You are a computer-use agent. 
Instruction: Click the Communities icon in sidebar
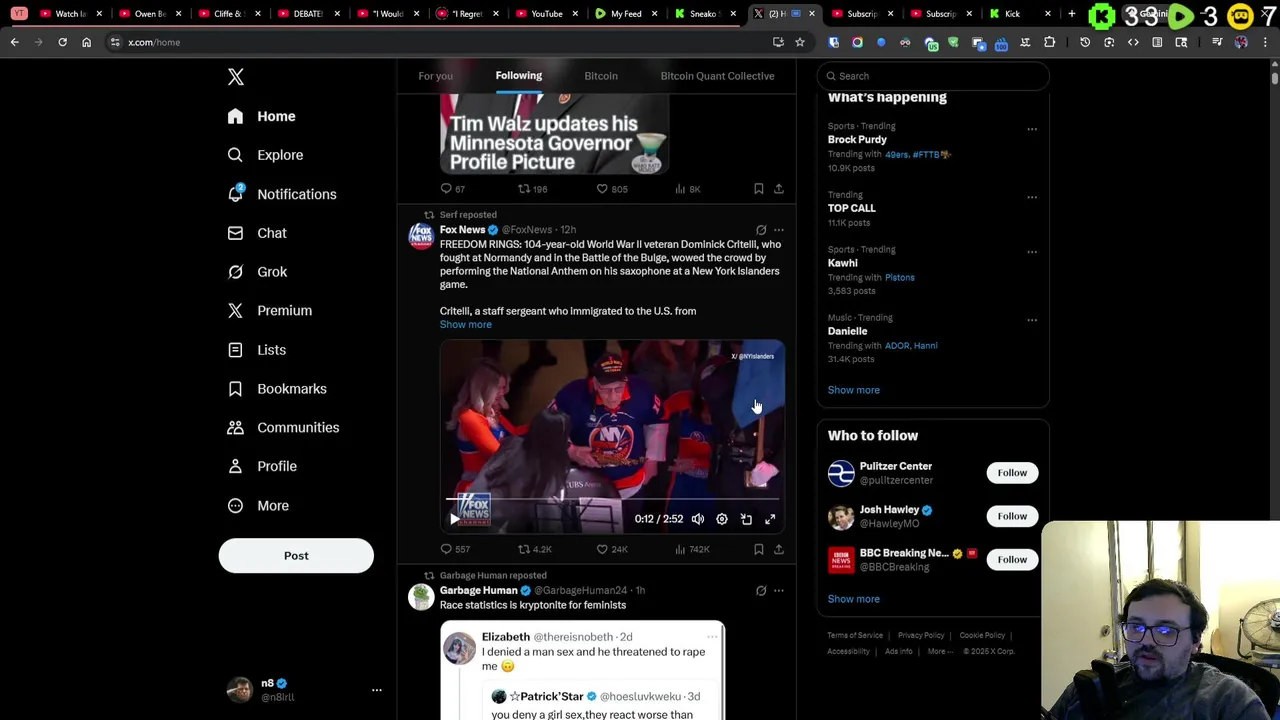pyautogui.click(x=235, y=428)
